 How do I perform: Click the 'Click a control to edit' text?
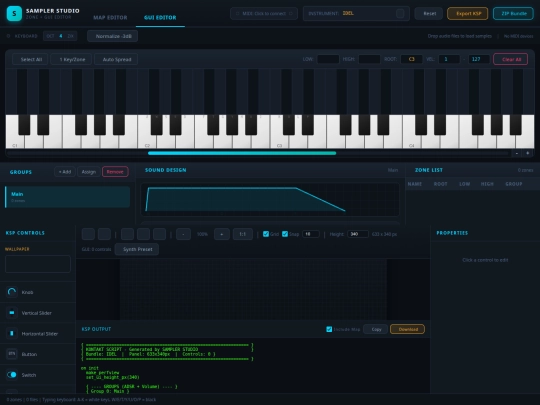click(485, 260)
